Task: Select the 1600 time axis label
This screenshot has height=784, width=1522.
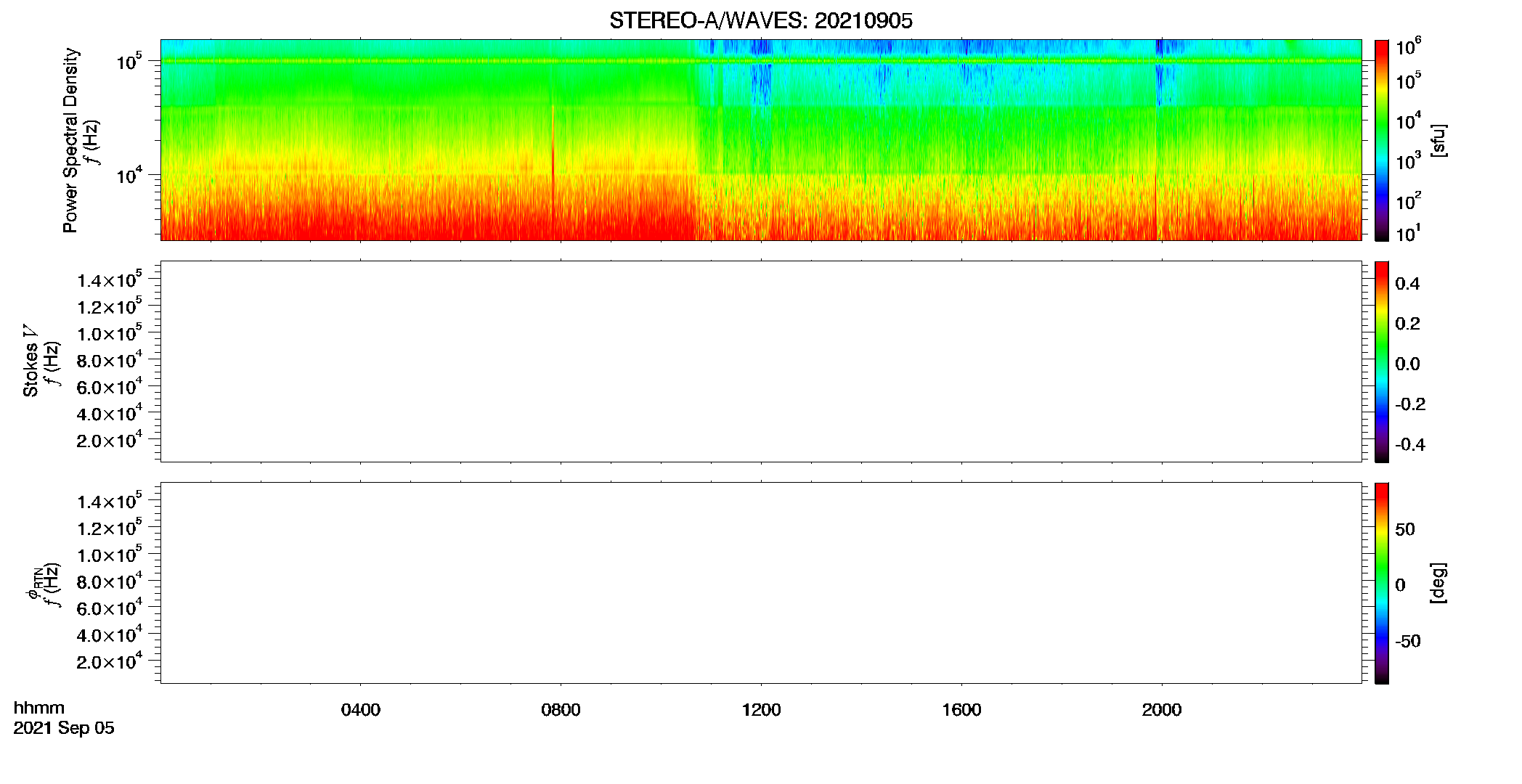Action: point(961,710)
